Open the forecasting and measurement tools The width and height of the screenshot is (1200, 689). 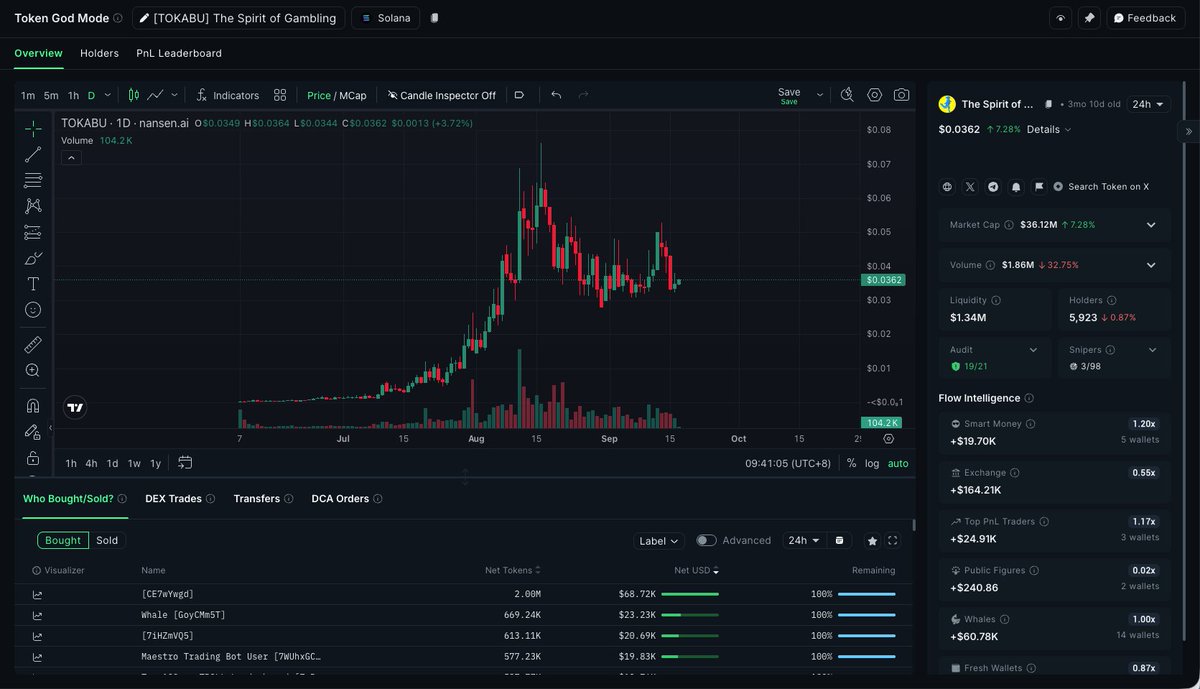[x=33, y=232]
